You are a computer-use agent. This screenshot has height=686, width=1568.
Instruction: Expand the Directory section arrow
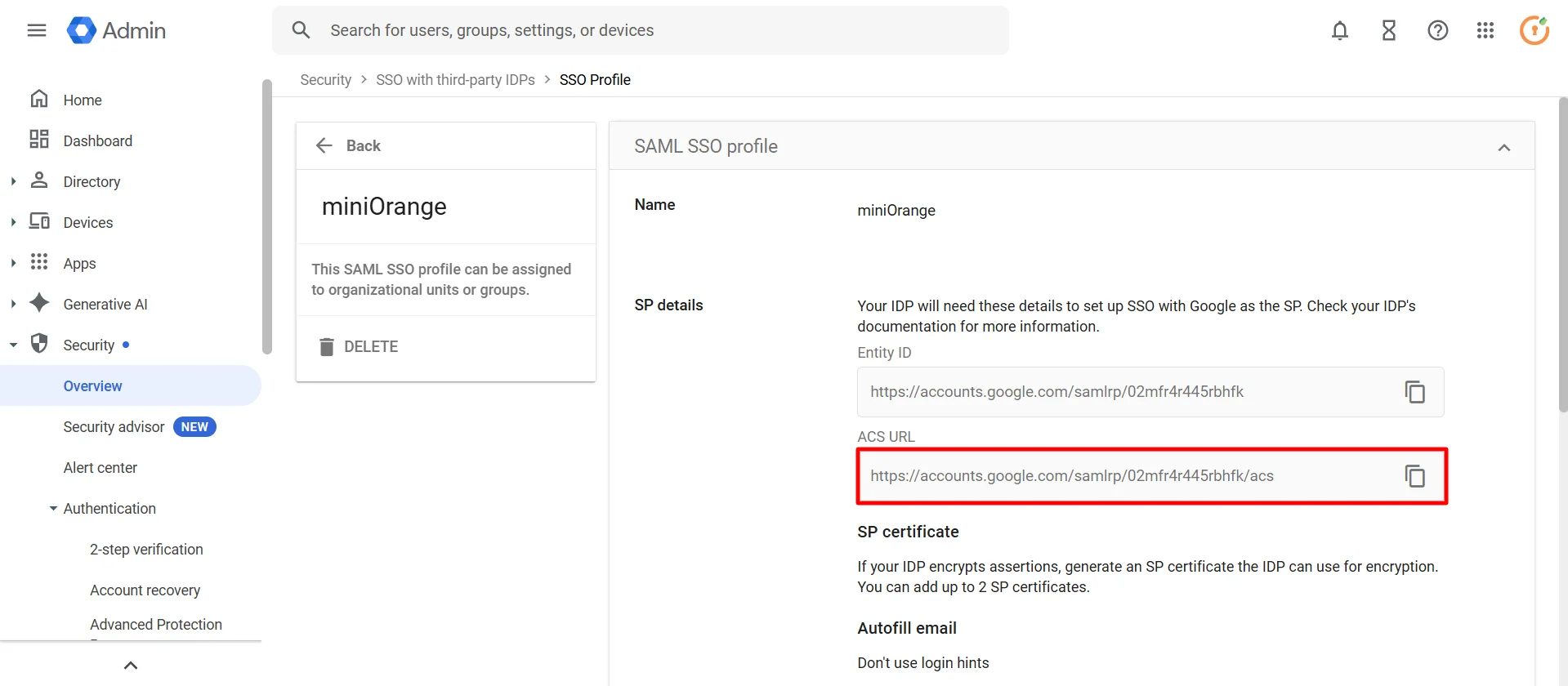[13, 181]
